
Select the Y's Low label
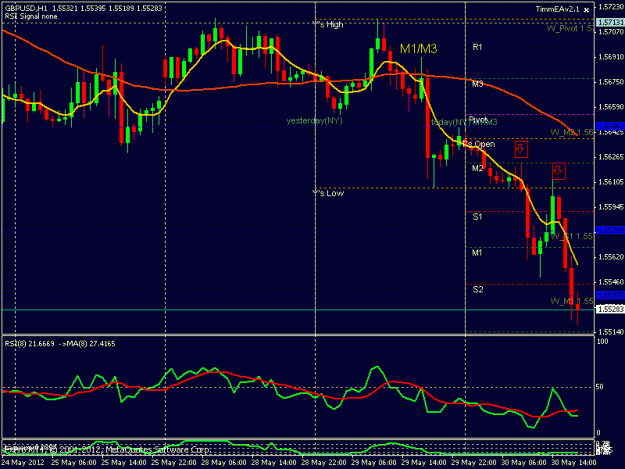[x=328, y=193]
